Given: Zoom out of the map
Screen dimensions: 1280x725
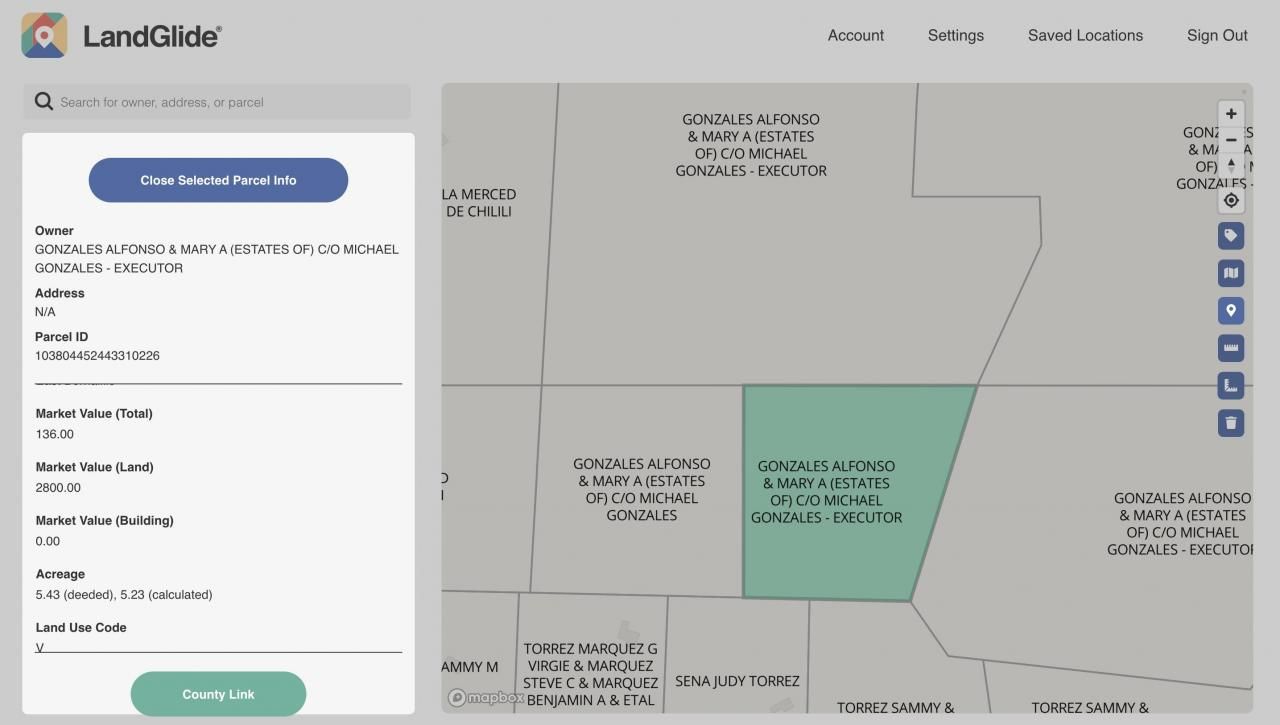Looking at the screenshot, I should (x=1231, y=140).
